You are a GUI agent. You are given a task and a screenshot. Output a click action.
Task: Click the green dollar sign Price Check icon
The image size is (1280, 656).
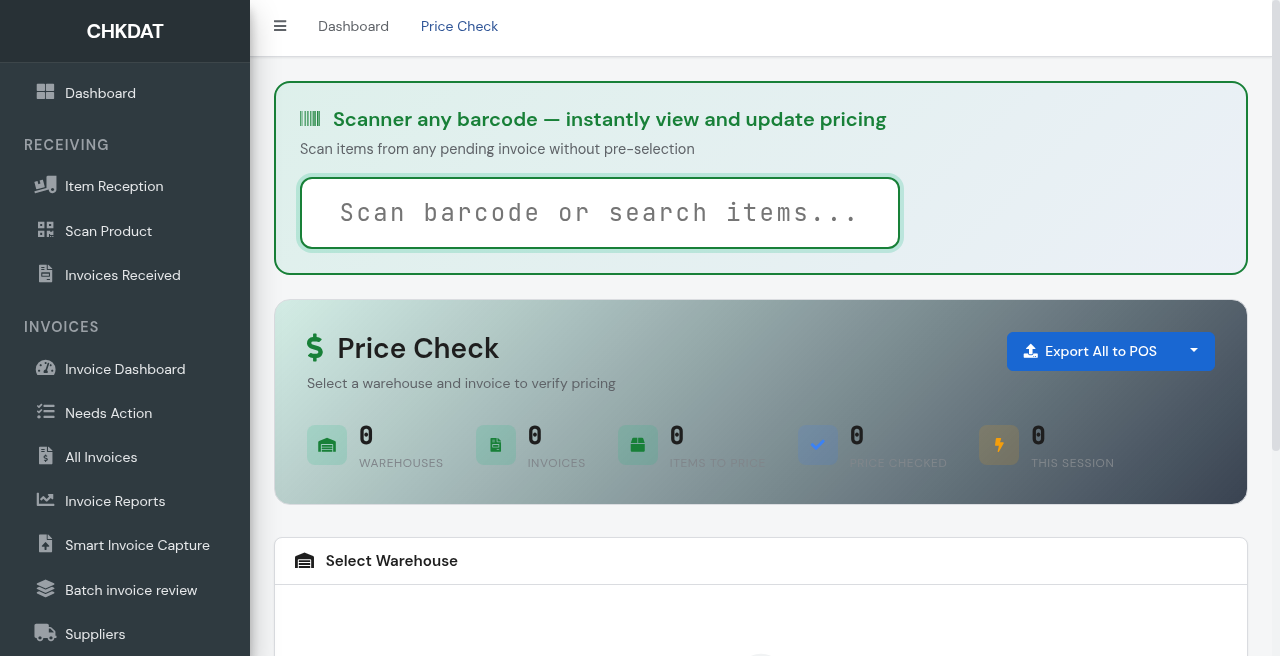click(315, 348)
